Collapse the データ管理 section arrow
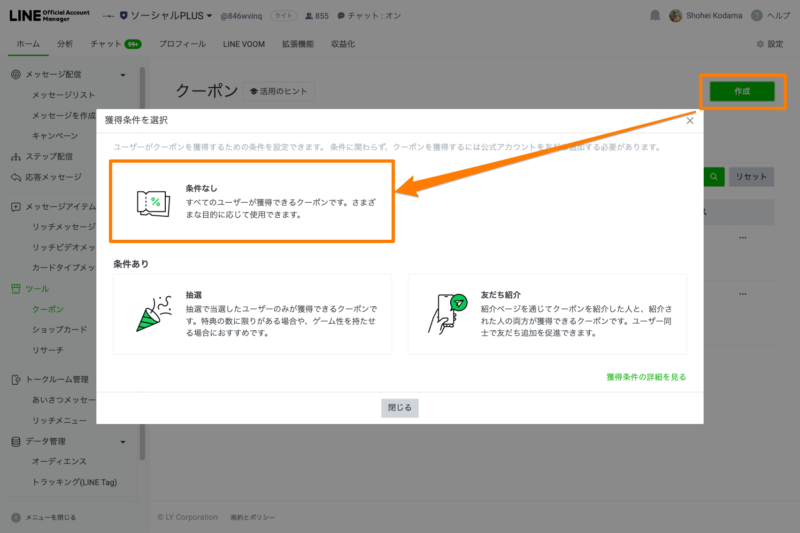The image size is (800, 533). (123, 442)
